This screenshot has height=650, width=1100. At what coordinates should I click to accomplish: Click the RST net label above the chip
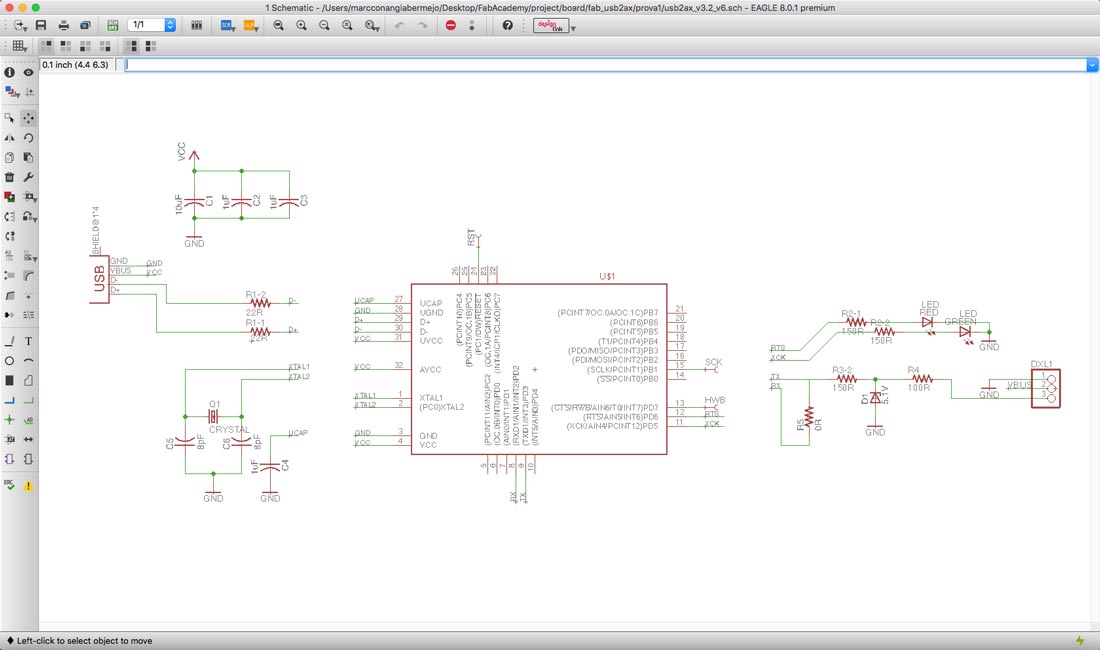click(x=471, y=237)
